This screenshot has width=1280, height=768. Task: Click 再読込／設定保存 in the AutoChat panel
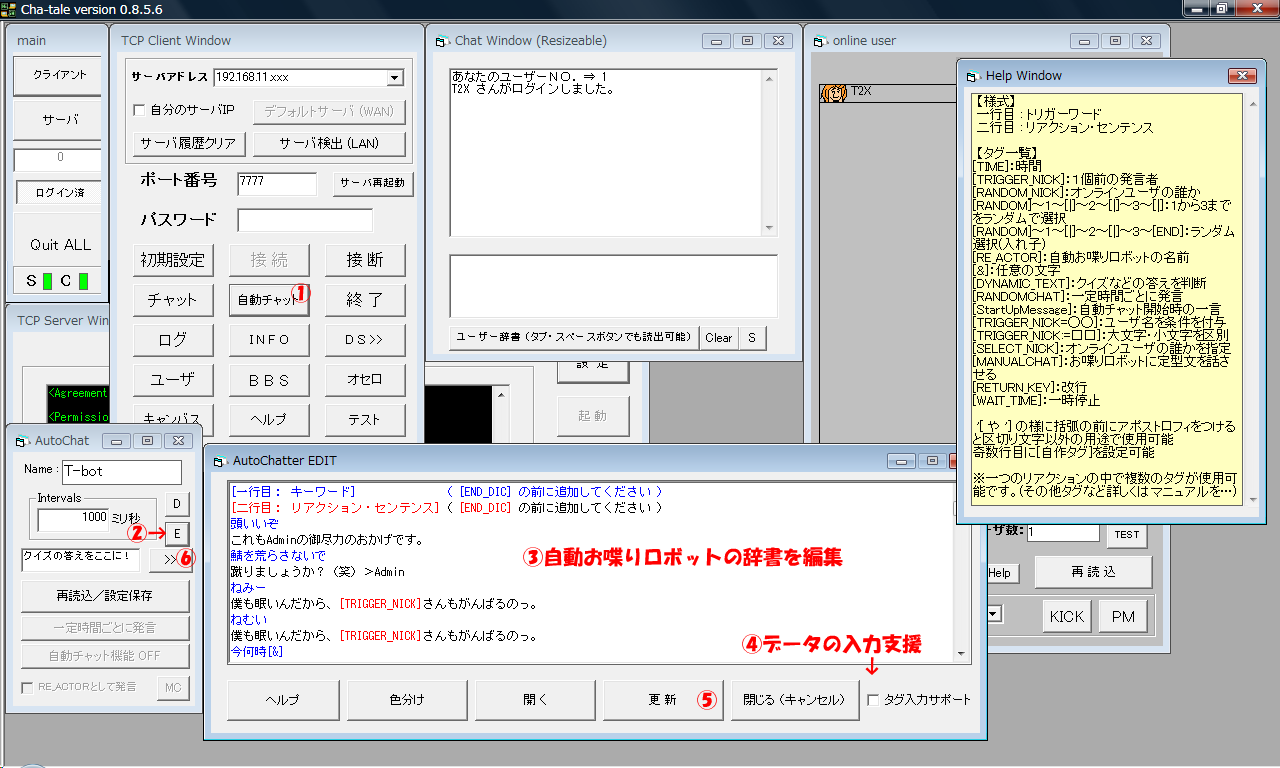104,596
